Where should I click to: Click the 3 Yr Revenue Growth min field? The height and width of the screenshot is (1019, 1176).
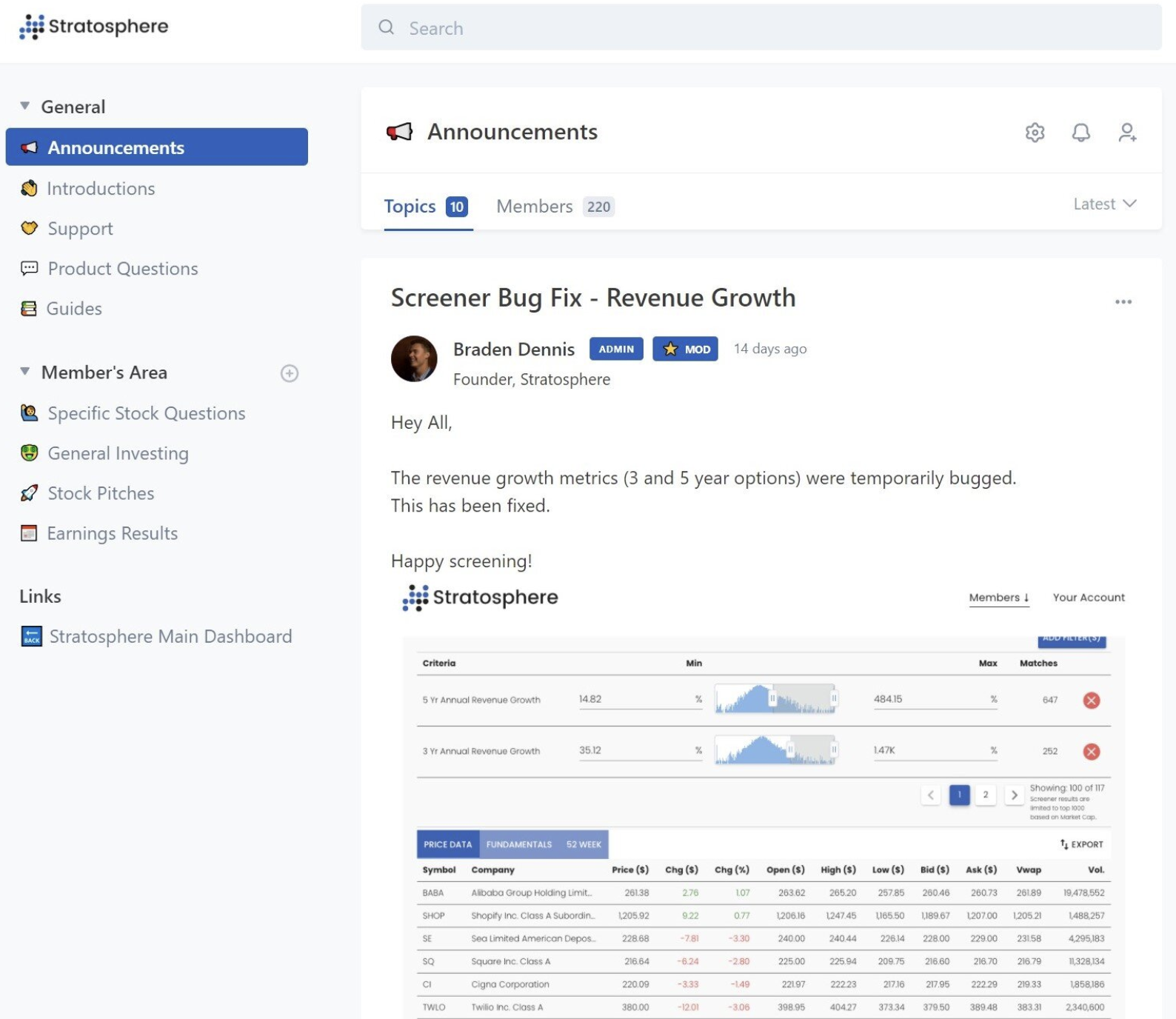(641, 750)
